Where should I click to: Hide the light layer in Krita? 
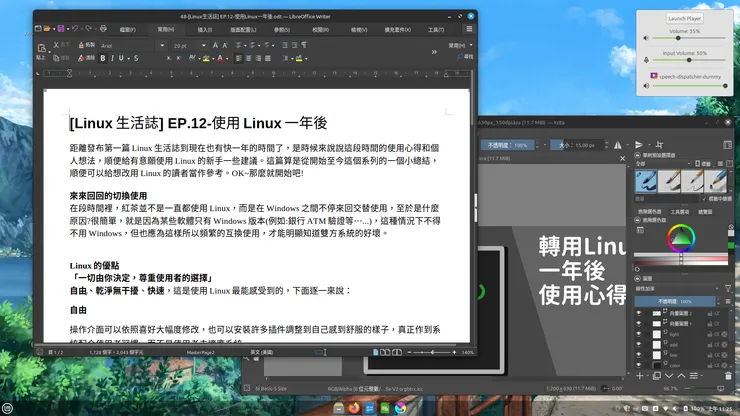point(639,334)
